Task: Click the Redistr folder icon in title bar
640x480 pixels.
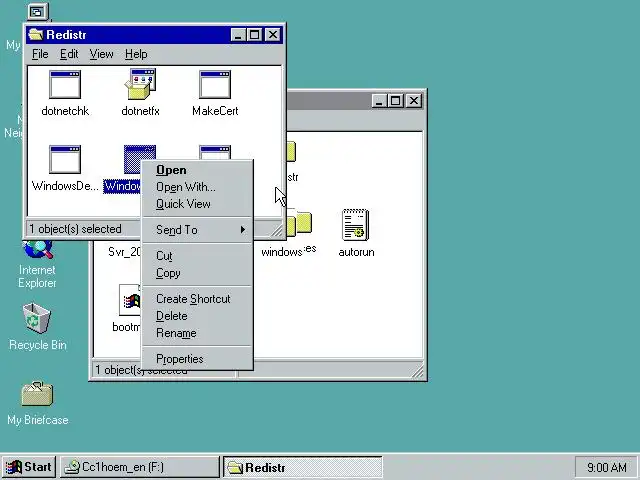Action: tap(36, 35)
